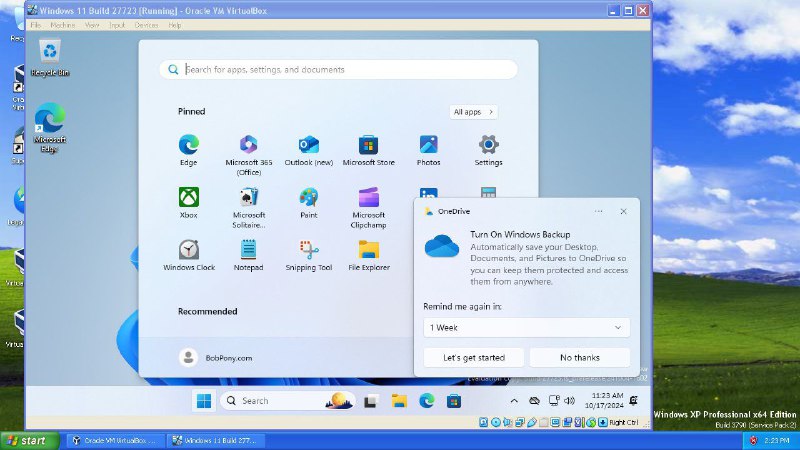The width and height of the screenshot is (800, 450).
Task: Show all apps list
Action: coord(473,112)
